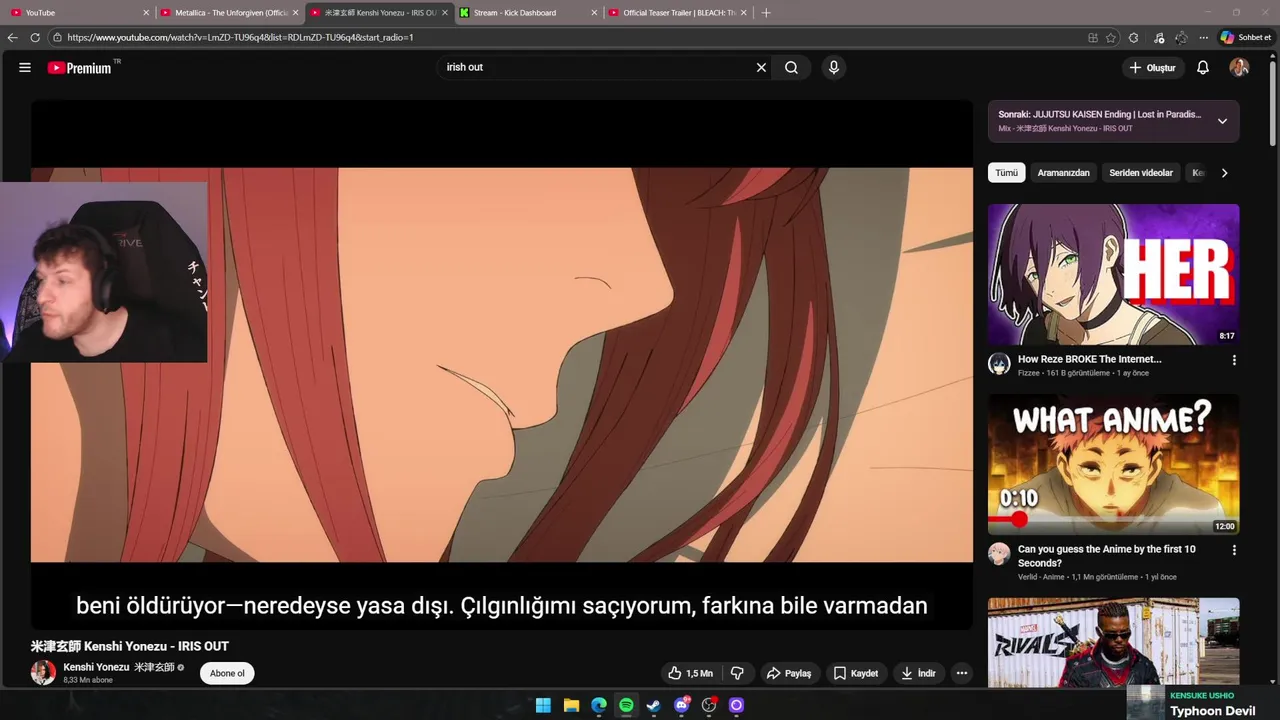Open Windows Start menu
The height and width of the screenshot is (720, 1280).
point(543,705)
